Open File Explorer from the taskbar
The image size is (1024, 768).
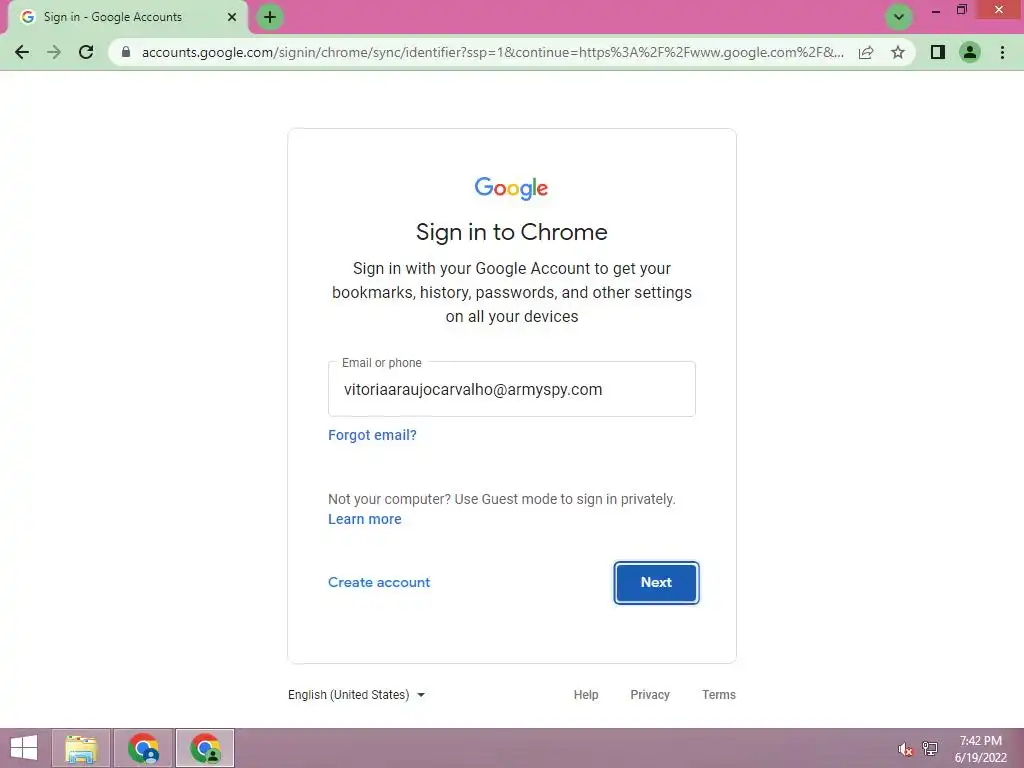click(81, 748)
